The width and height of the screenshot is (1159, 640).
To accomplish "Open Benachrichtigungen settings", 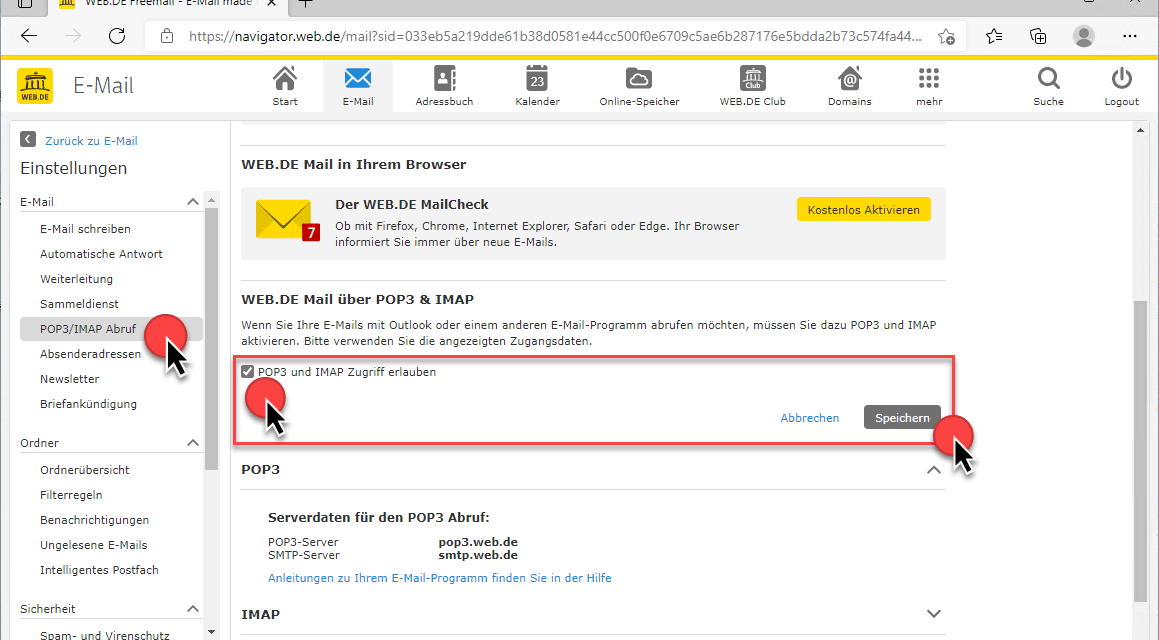I will tap(95, 520).
